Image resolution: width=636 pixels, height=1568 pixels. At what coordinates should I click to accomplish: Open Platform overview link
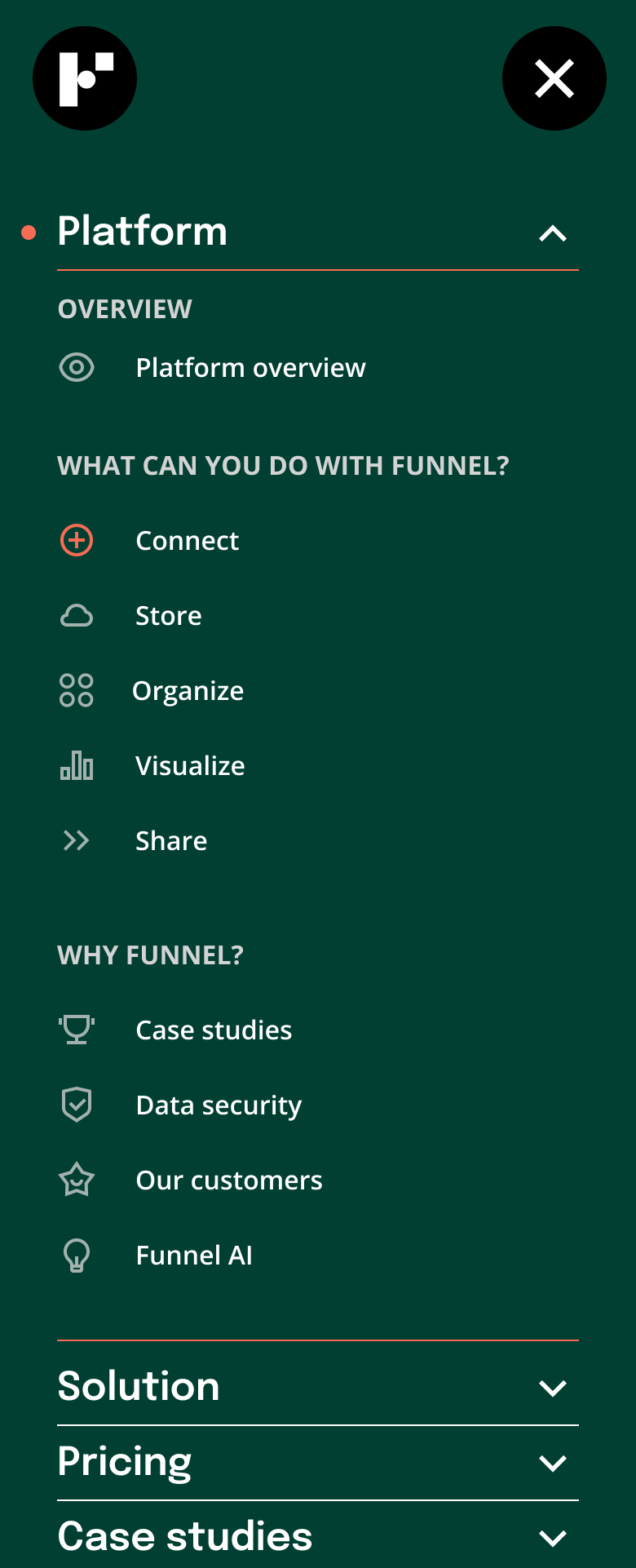click(250, 368)
